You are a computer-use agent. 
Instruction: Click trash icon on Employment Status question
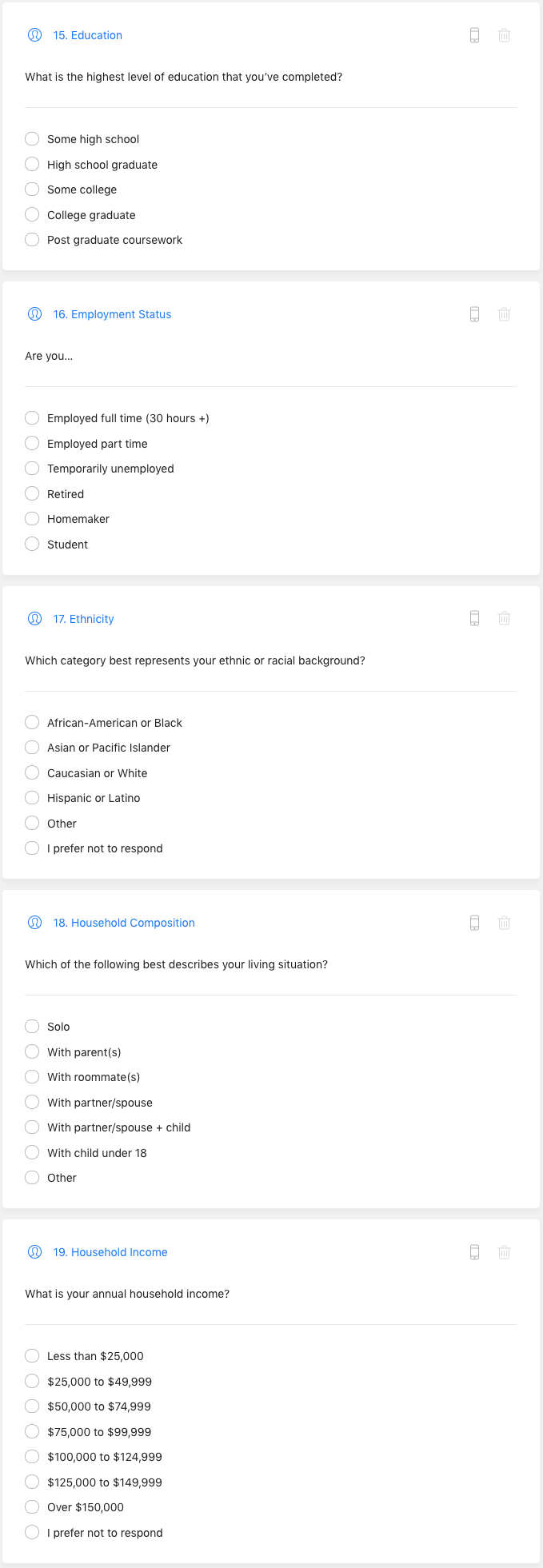pos(504,314)
